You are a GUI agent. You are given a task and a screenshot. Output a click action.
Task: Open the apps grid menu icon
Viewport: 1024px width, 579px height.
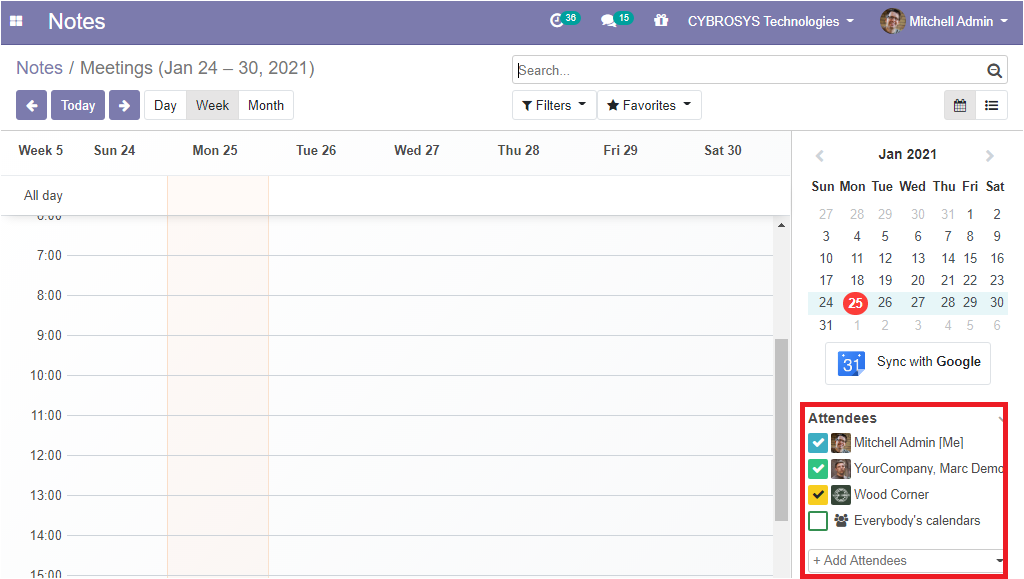coord(16,21)
